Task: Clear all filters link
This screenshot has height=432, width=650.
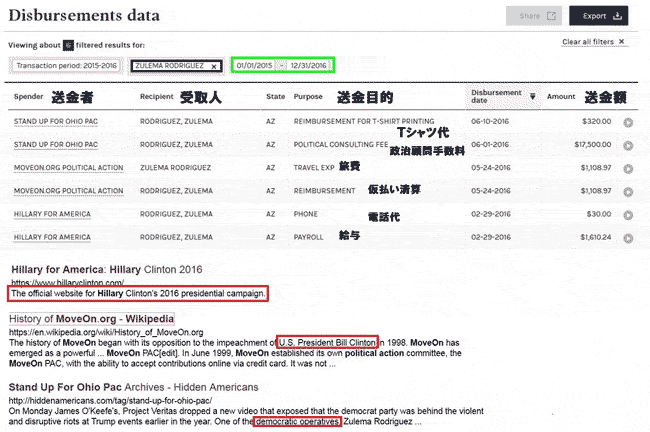Action: [594, 42]
